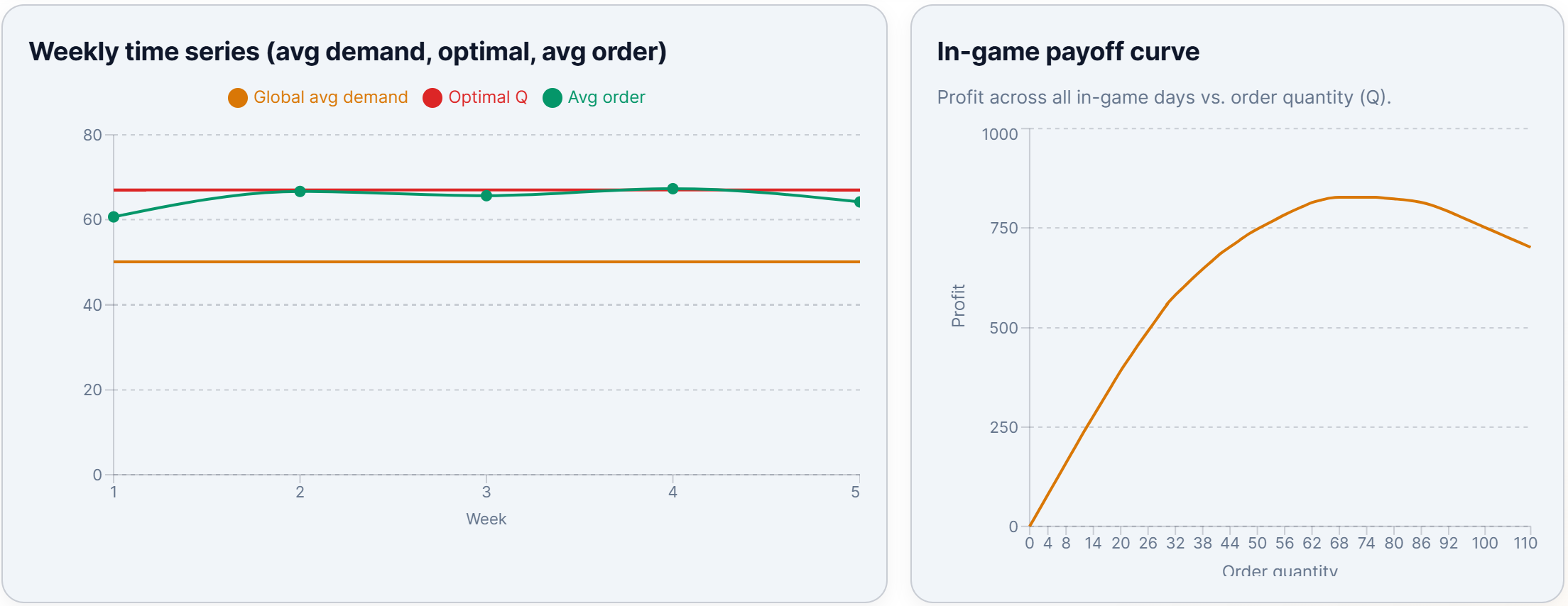Viewport: 1568px width, 606px height.
Task: Click the 110 tick on order quantity axis
Action: (x=1525, y=544)
